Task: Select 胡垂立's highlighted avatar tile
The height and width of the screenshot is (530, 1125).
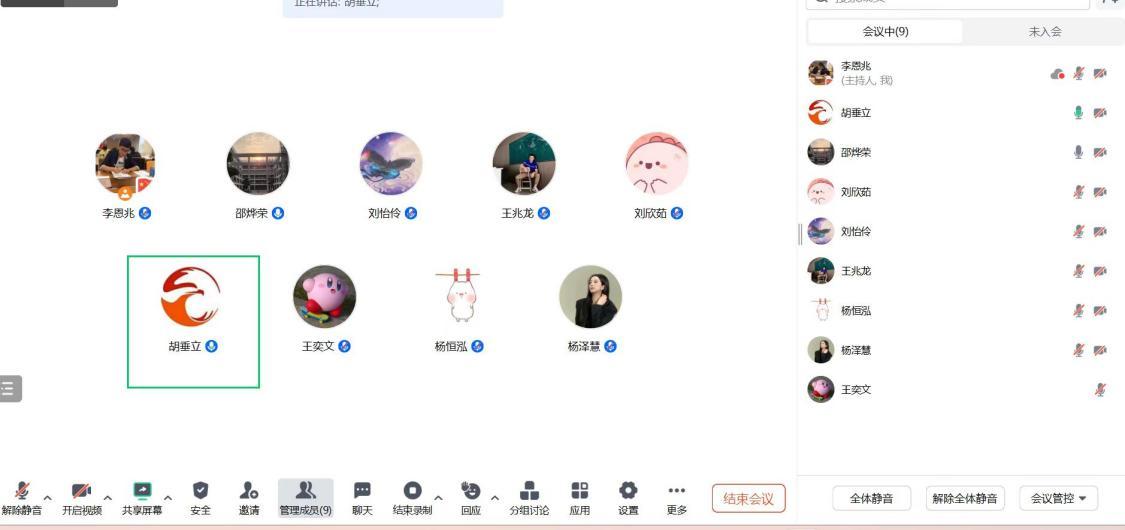Action: 193,322
